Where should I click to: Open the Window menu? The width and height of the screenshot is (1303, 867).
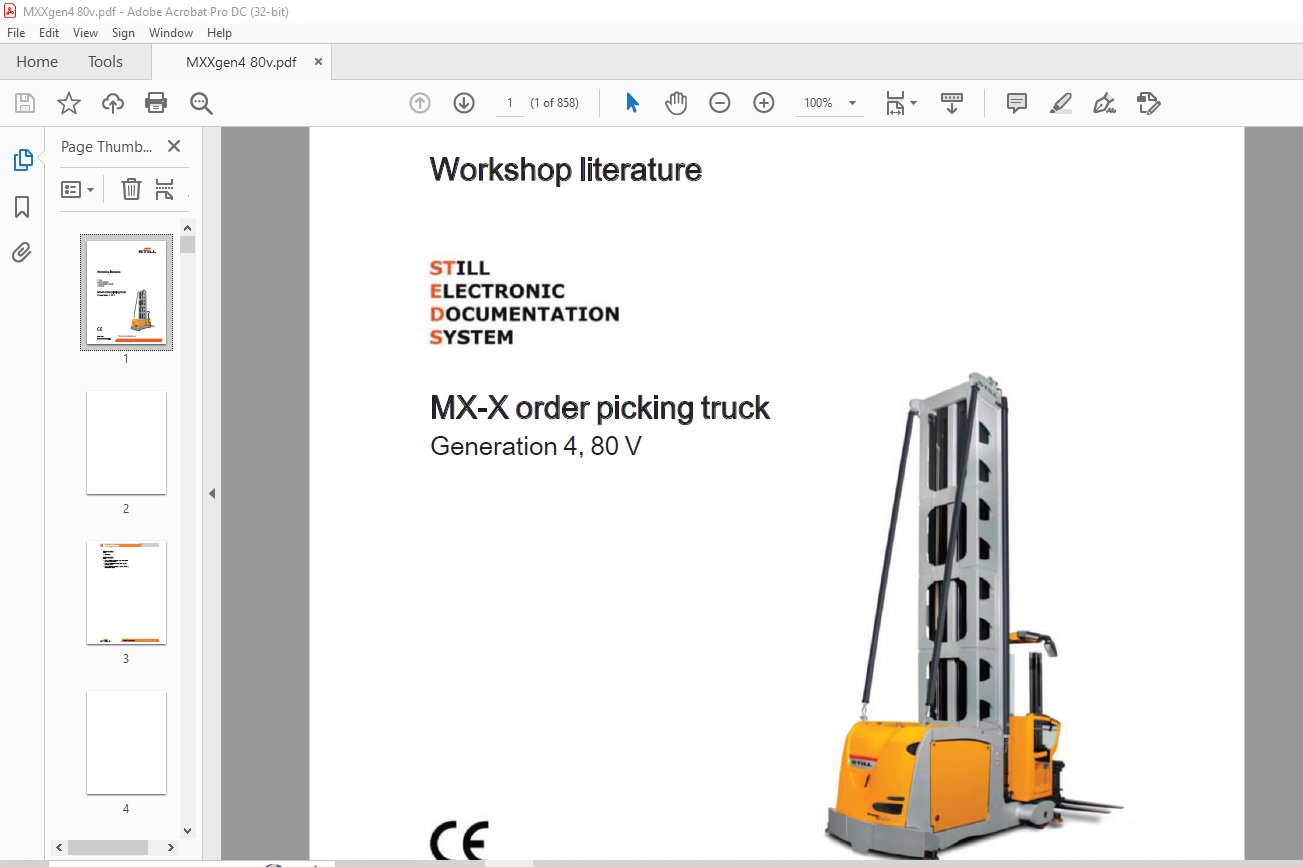[x=171, y=33]
